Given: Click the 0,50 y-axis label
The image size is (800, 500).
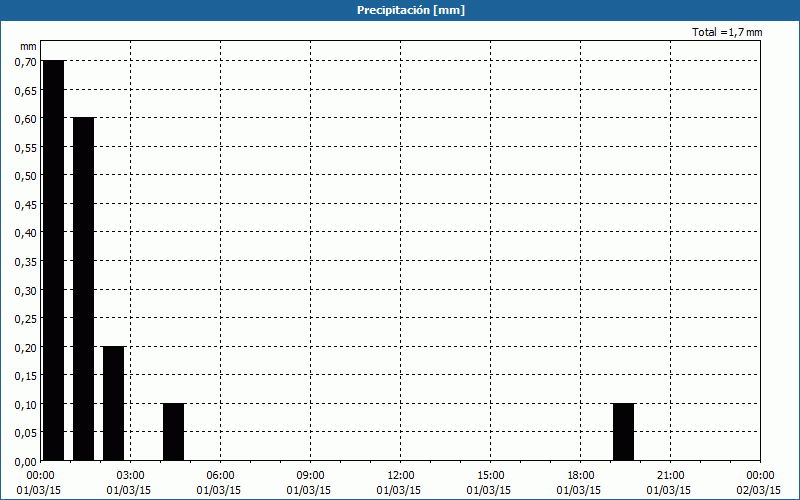Looking at the screenshot, I should 26,177.
